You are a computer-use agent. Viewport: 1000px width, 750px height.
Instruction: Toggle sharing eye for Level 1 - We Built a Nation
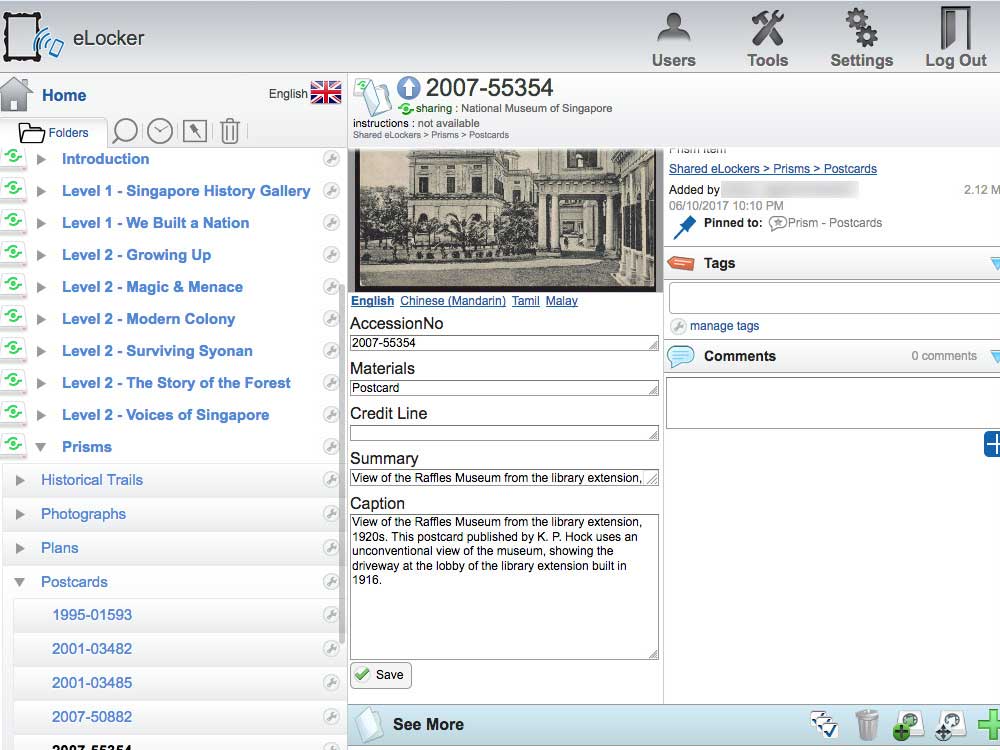coord(13,221)
